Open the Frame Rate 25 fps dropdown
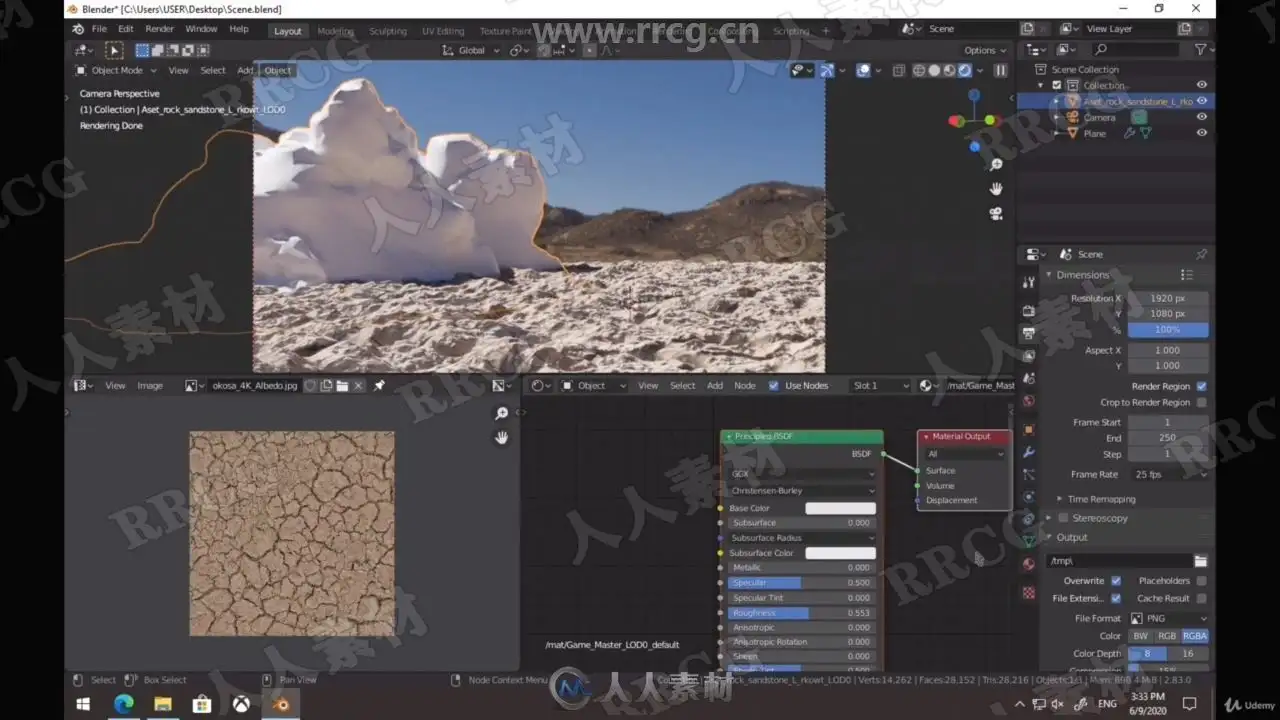Image resolution: width=1280 pixels, height=720 pixels. click(x=1168, y=474)
